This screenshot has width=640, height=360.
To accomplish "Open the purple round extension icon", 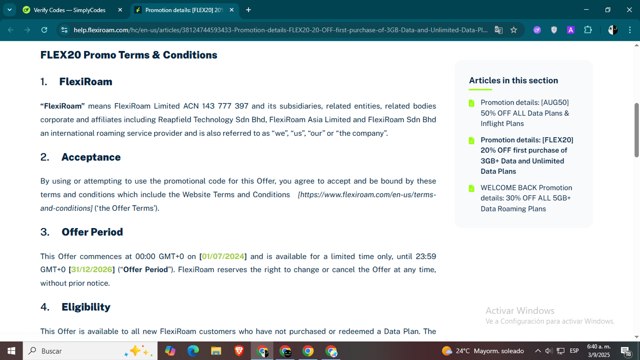I will click(537, 30).
